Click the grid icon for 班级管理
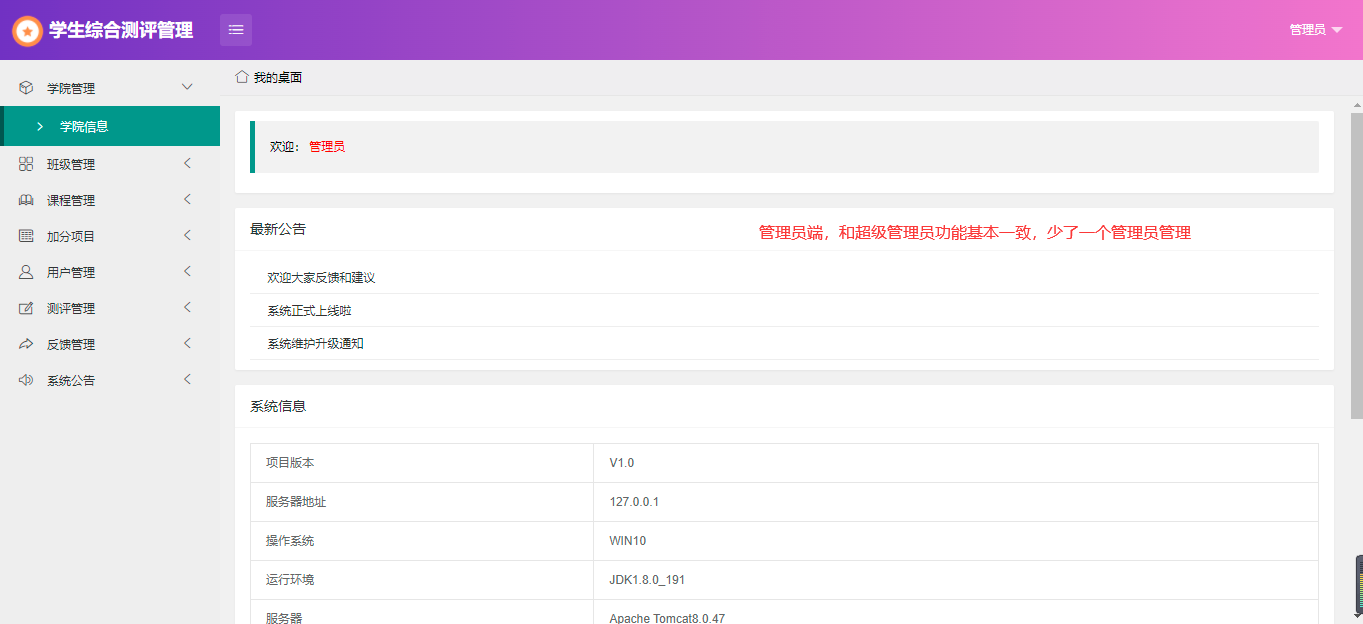This screenshot has height=624, width=1363. click(26, 164)
